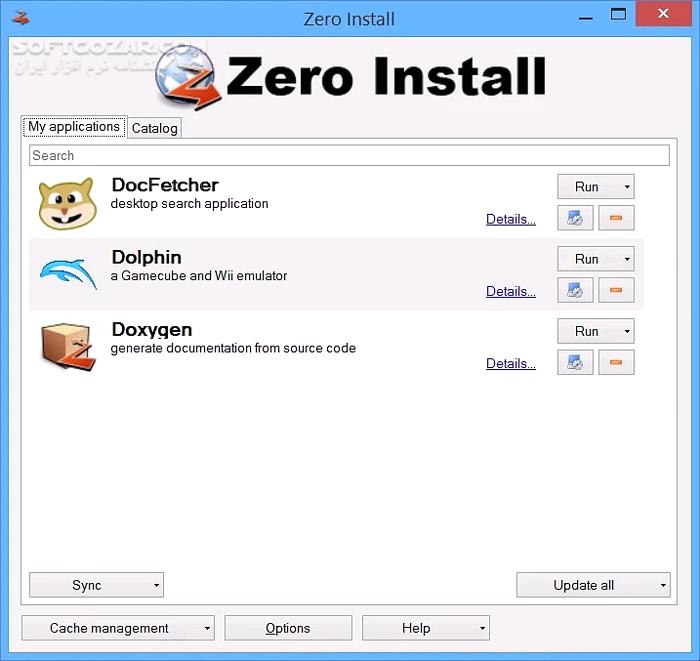Run DocFetcher
The height and width of the screenshot is (661, 700).
point(587,187)
